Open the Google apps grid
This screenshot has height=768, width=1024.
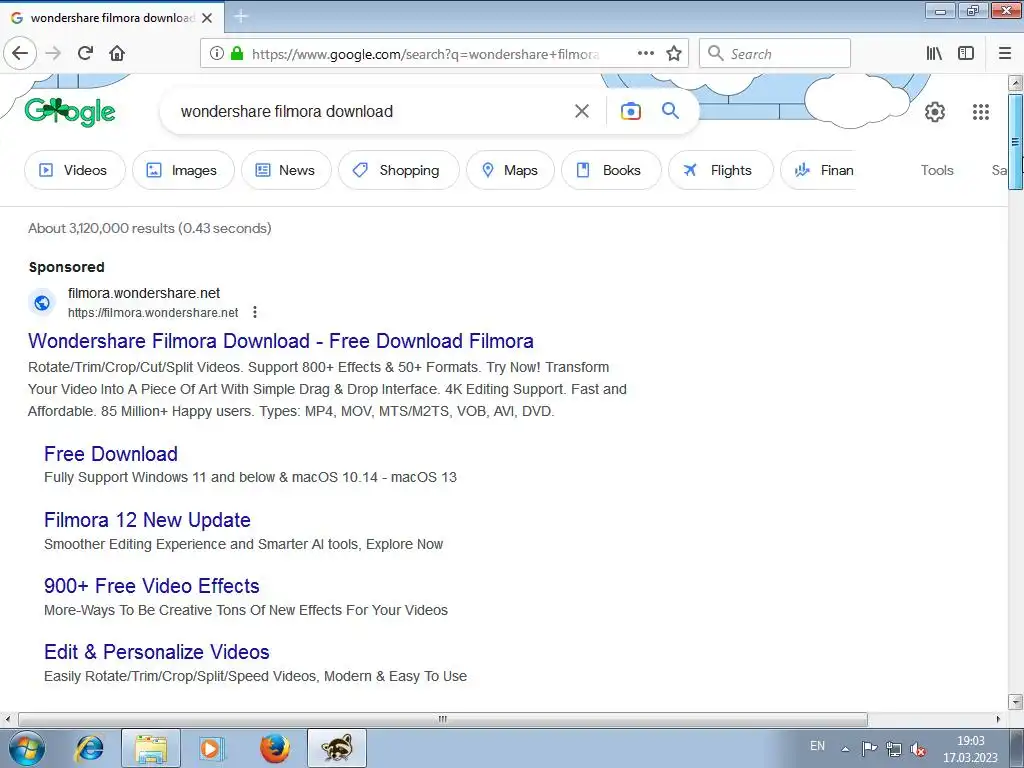(x=980, y=112)
